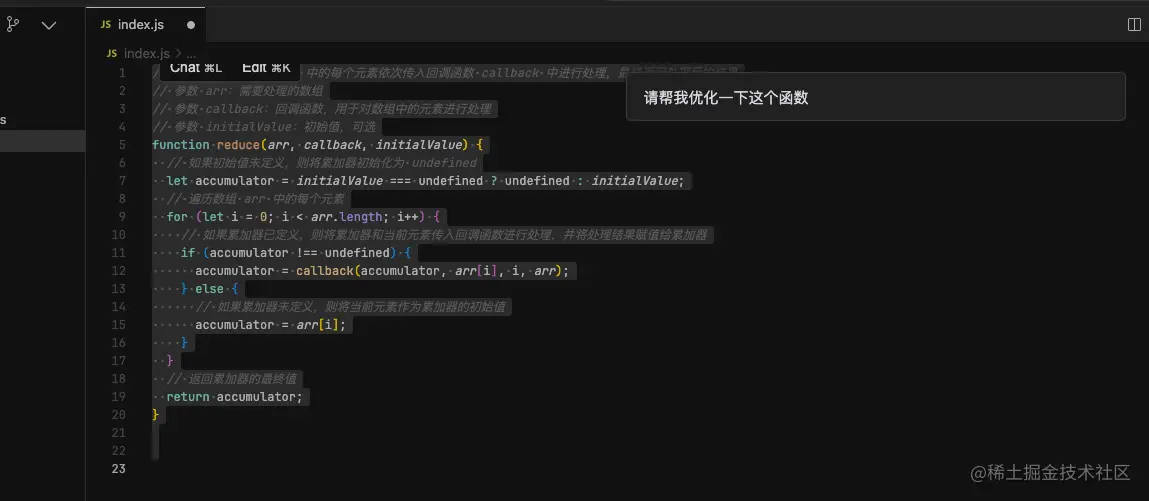Select the index.js editor tab

[x=146, y=24]
